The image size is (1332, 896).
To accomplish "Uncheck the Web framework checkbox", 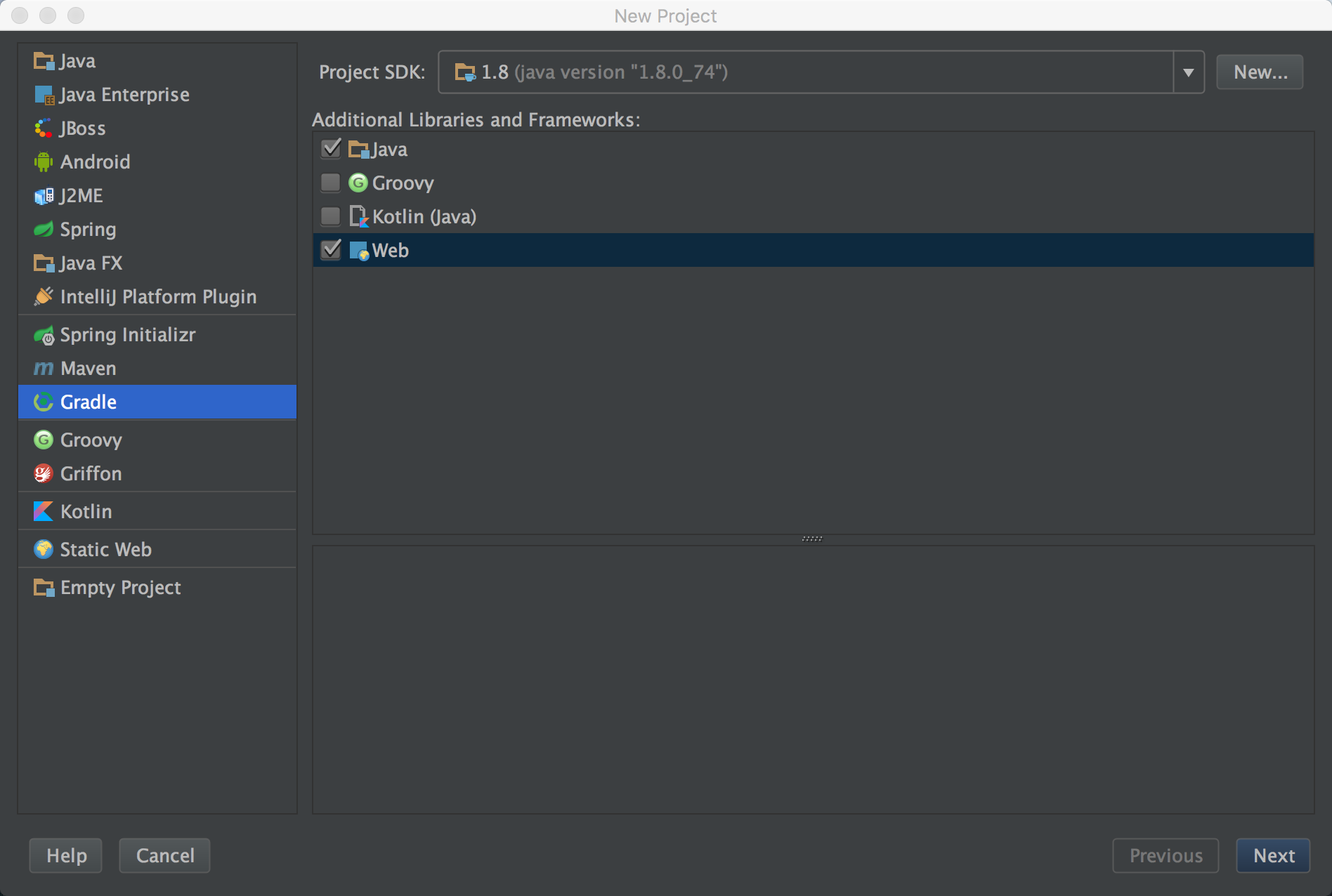I will click(x=331, y=250).
